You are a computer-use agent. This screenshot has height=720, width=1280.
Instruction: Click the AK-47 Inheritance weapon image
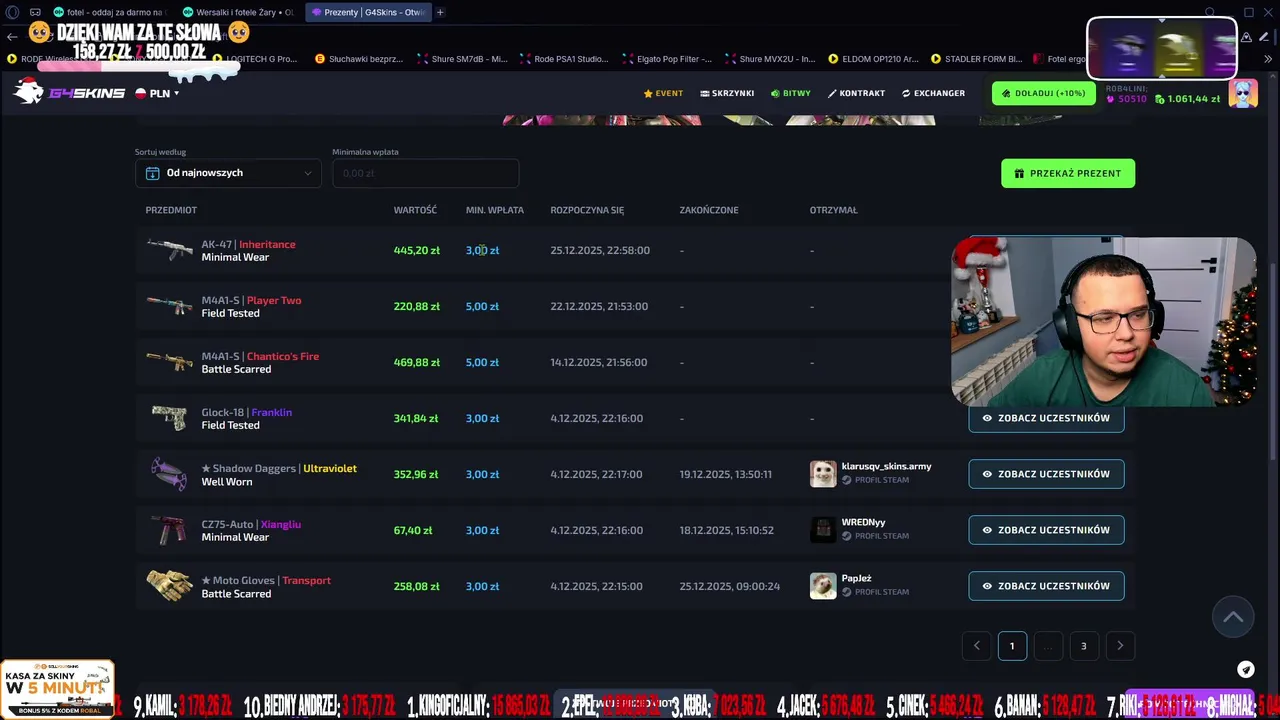(169, 250)
